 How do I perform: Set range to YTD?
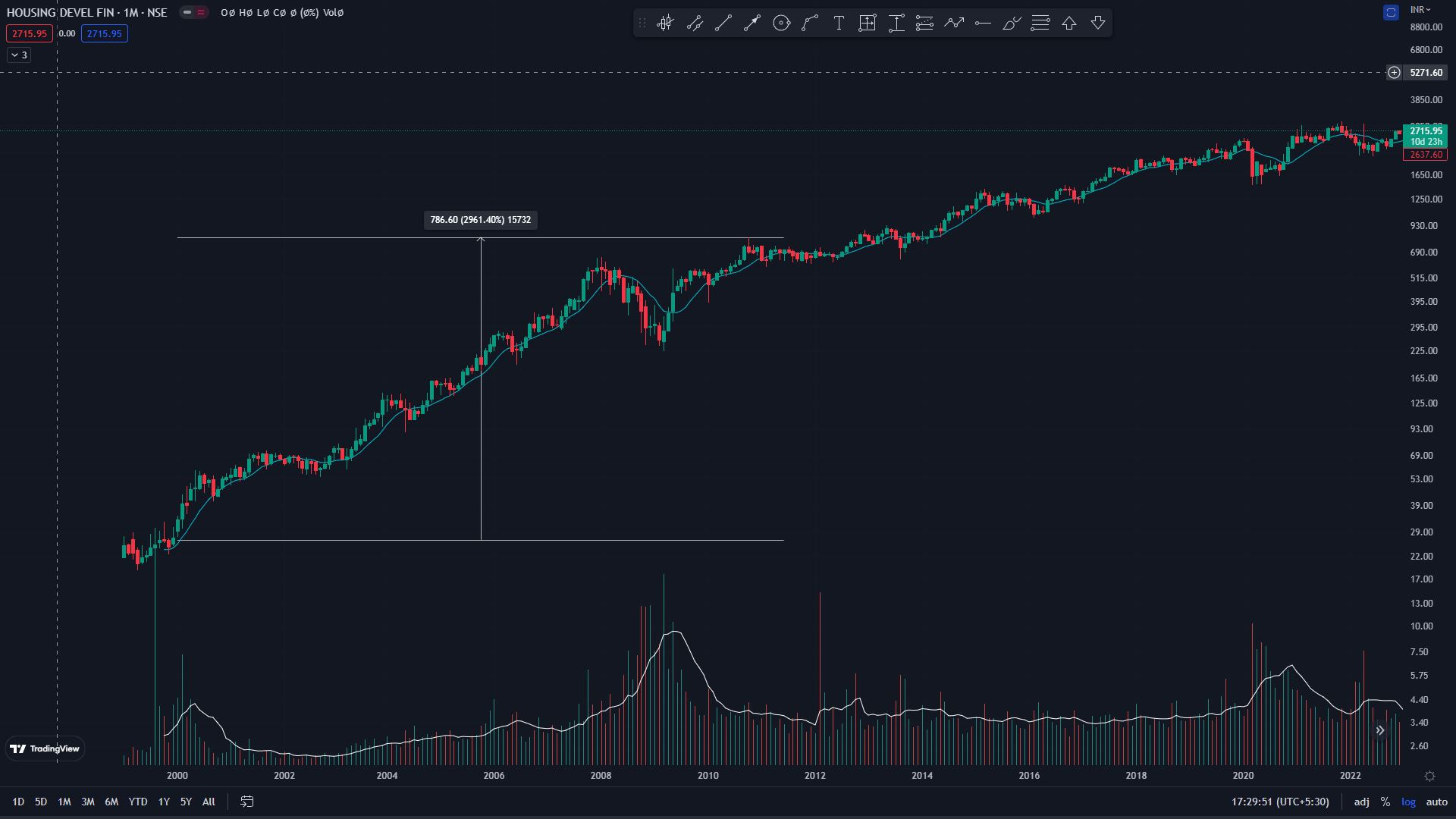pyautogui.click(x=138, y=802)
